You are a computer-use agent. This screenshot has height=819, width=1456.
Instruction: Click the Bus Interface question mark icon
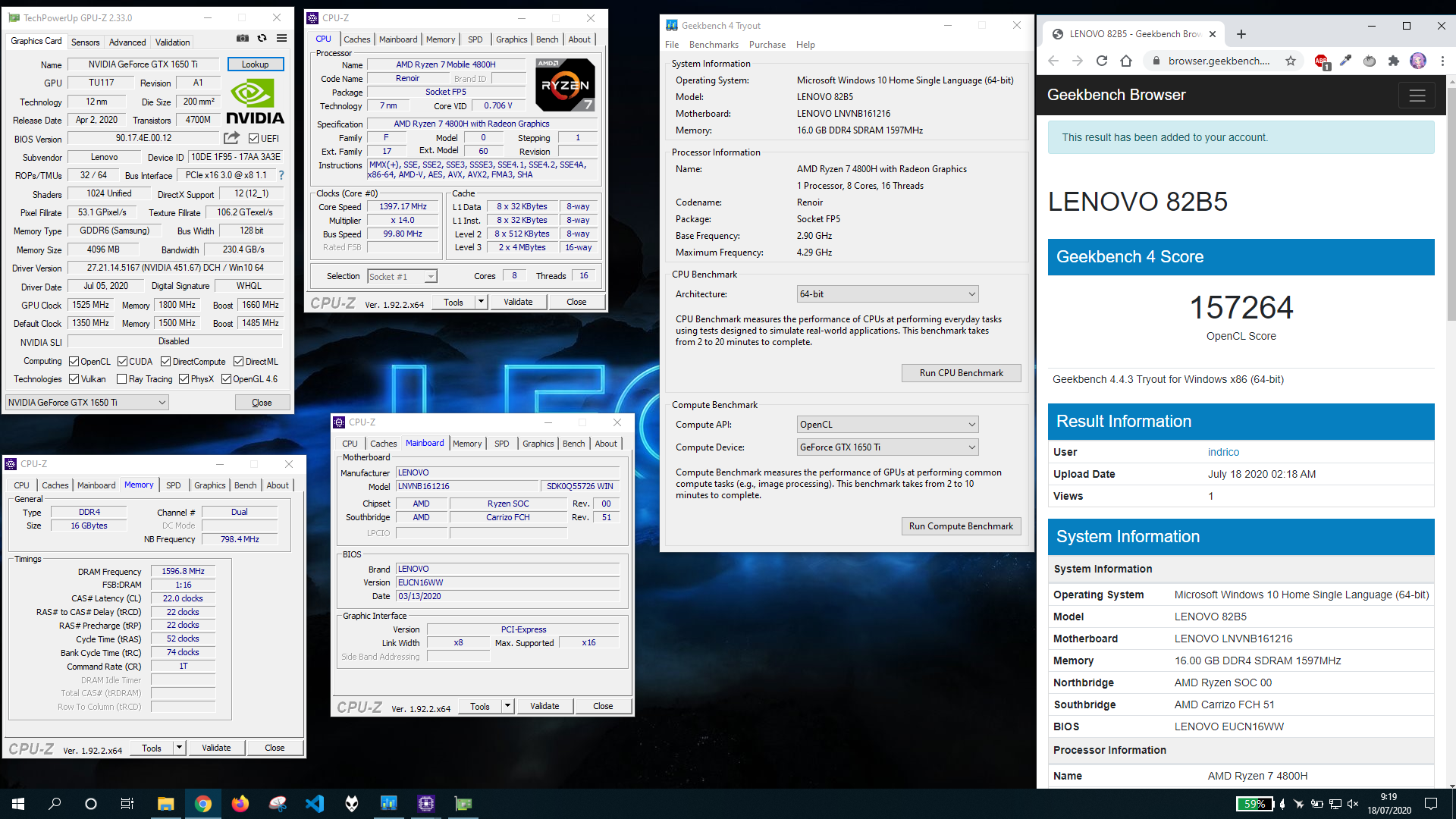(x=281, y=175)
